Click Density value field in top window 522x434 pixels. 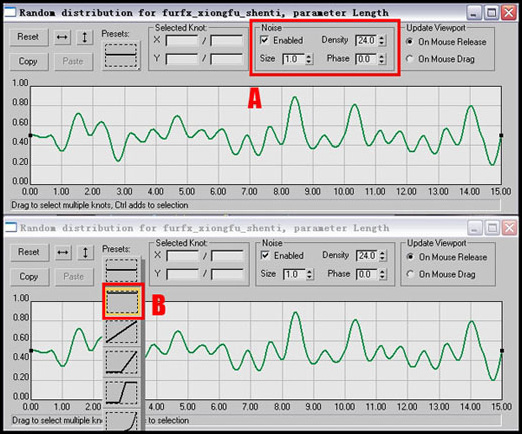pyautogui.click(x=366, y=40)
